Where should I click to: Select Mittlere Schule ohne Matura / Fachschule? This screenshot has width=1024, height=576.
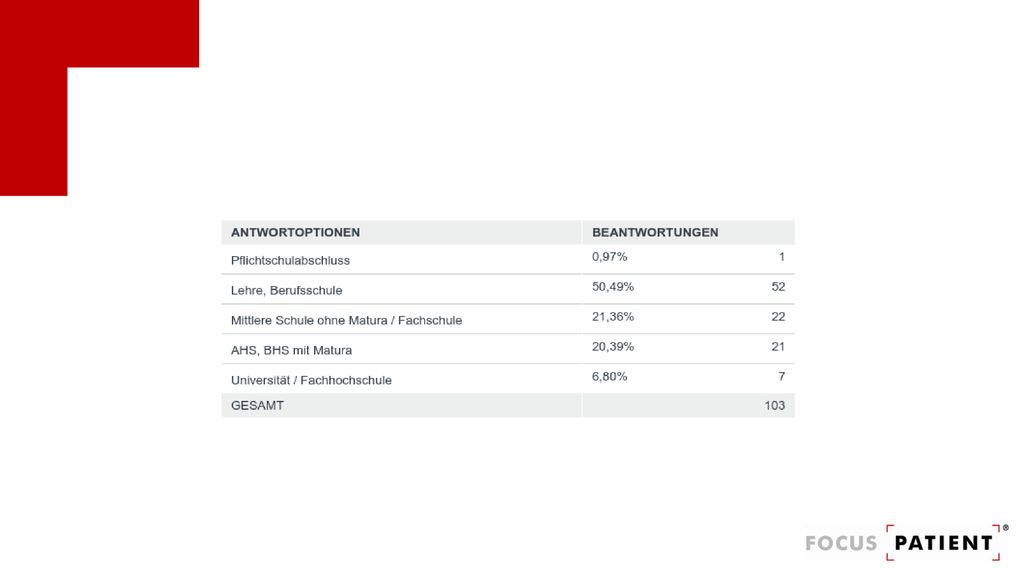pyautogui.click(x=346, y=321)
